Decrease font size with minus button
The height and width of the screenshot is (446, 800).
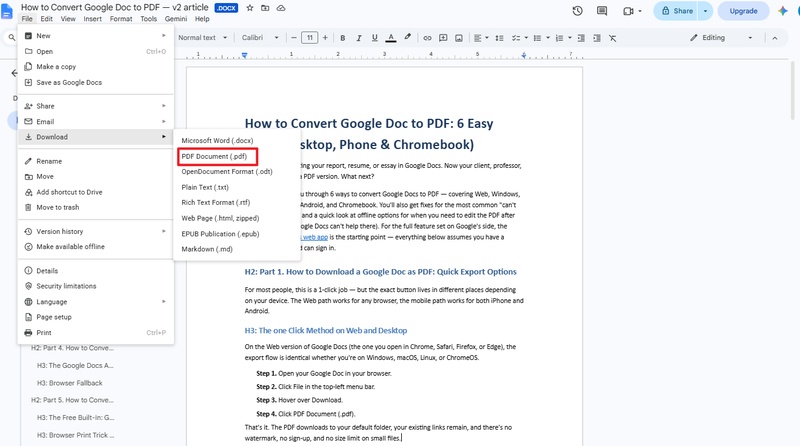coord(293,38)
